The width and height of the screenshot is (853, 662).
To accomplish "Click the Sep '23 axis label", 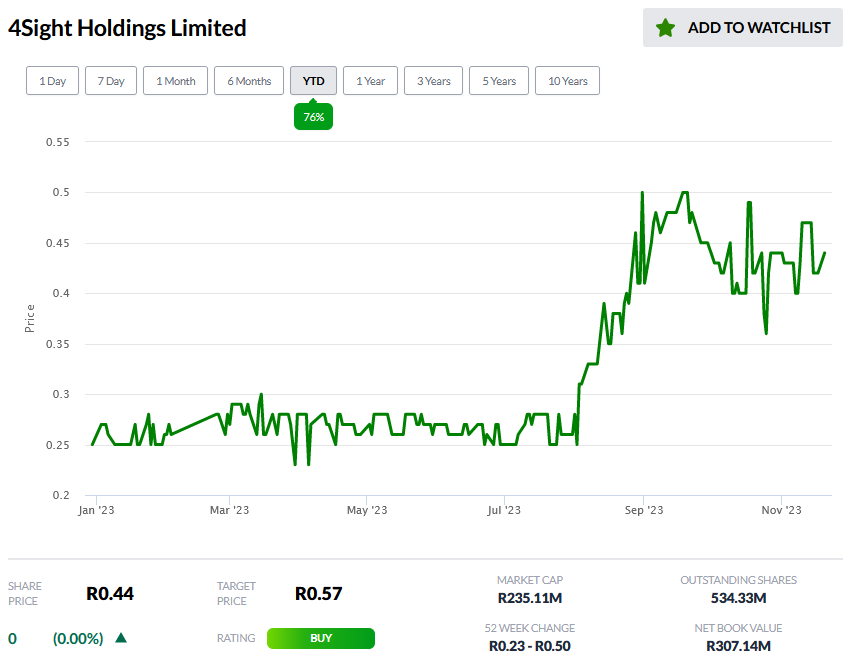I will (x=644, y=510).
